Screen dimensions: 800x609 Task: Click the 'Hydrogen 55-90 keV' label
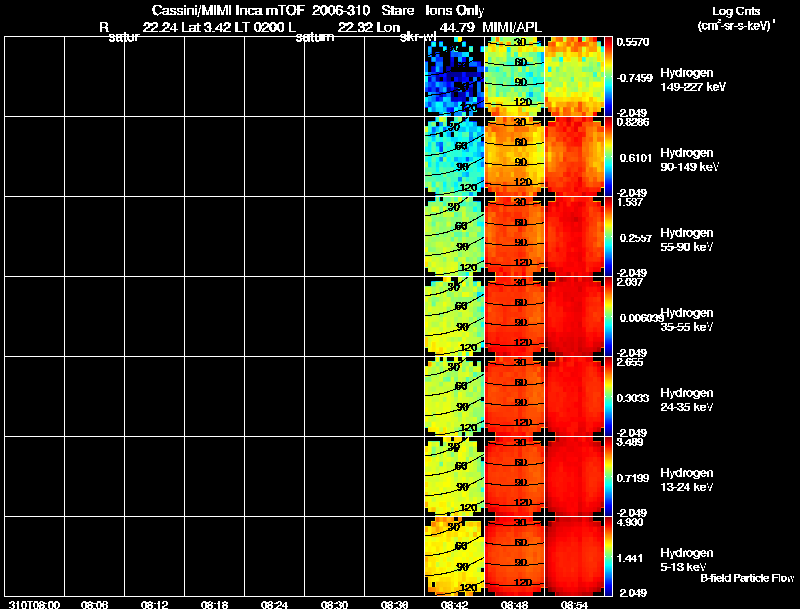pyautogui.click(x=687, y=240)
